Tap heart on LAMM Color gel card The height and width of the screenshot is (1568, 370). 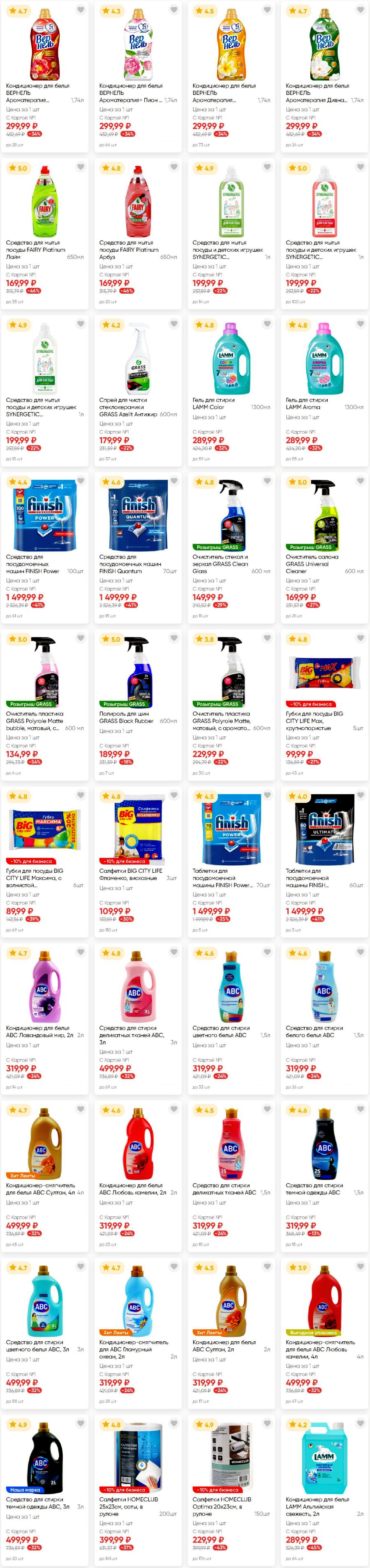(267, 324)
